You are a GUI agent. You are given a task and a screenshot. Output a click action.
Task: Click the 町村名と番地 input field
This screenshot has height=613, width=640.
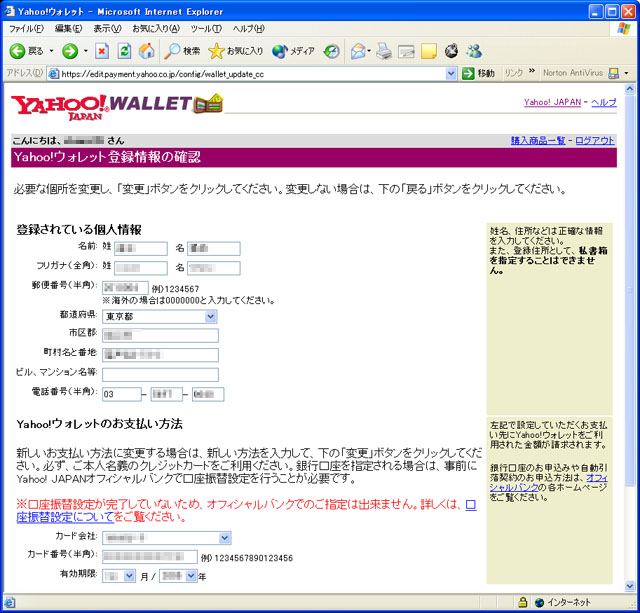tap(160, 355)
